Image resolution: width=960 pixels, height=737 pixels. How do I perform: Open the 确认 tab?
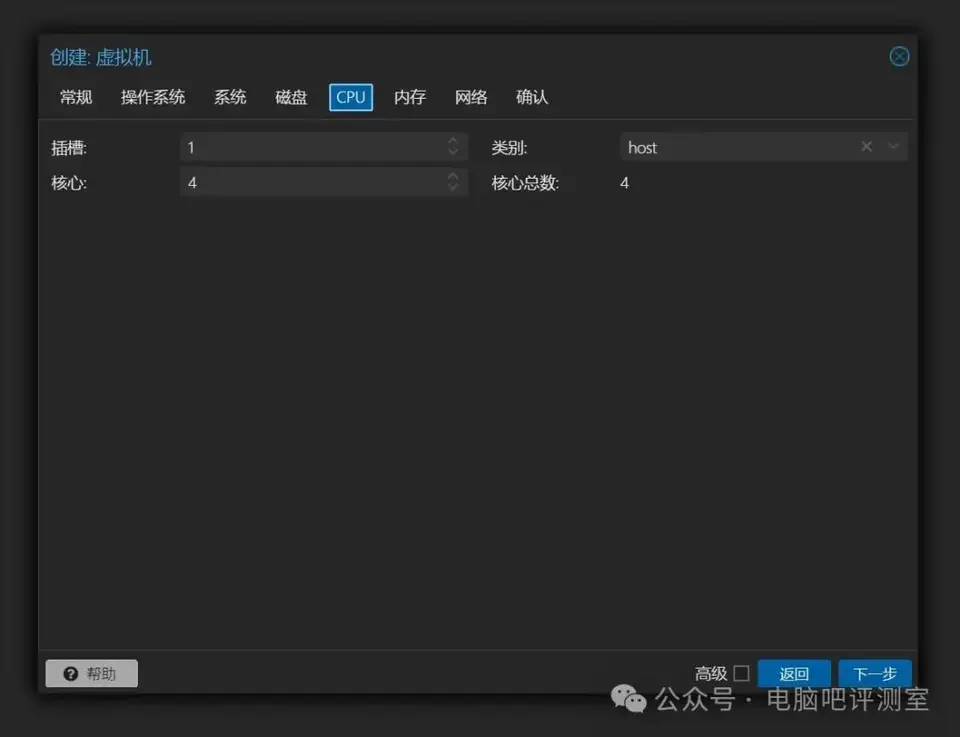pyautogui.click(x=531, y=97)
